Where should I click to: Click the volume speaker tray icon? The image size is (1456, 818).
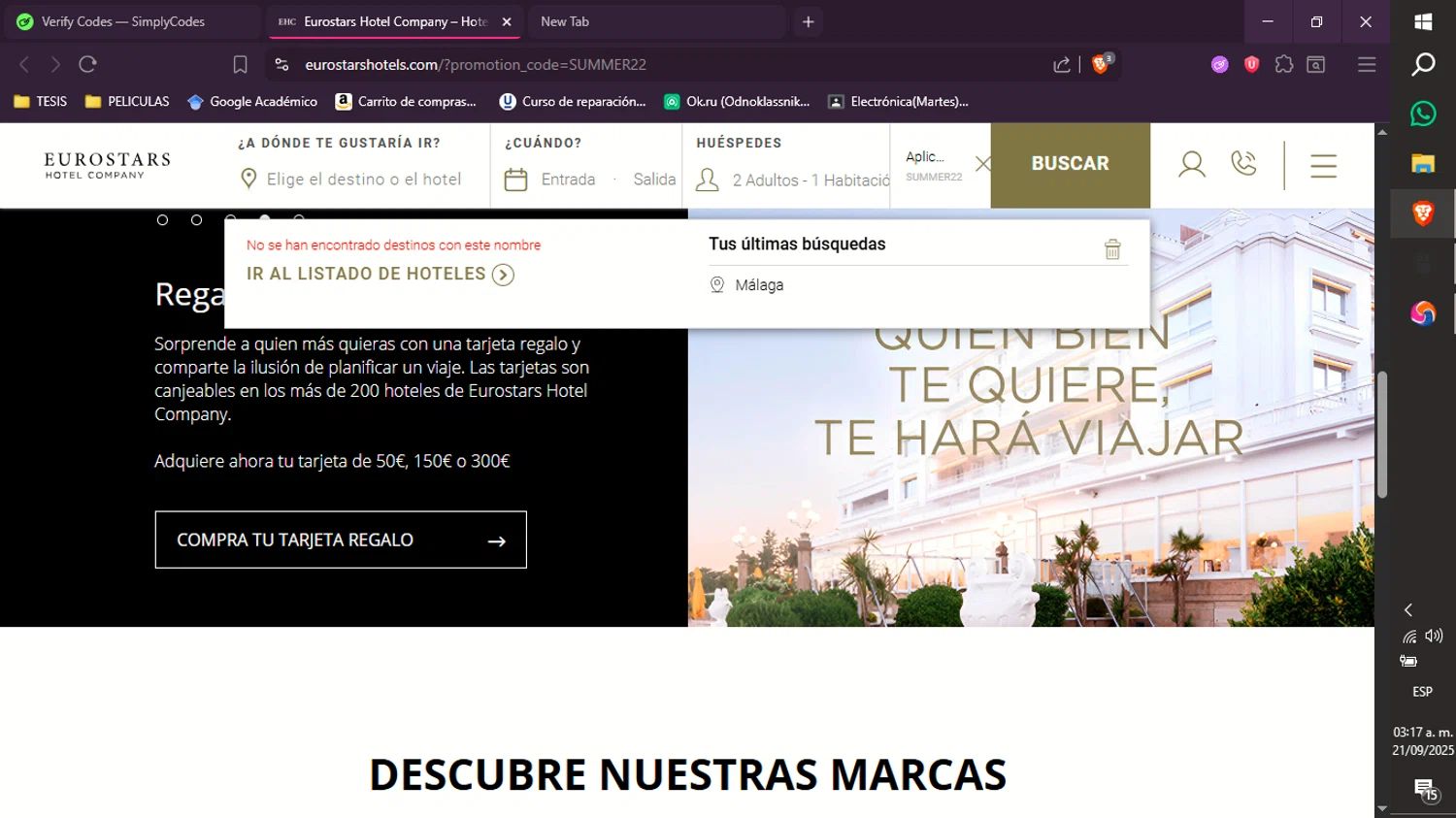pyautogui.click(x=1434, y=636)
